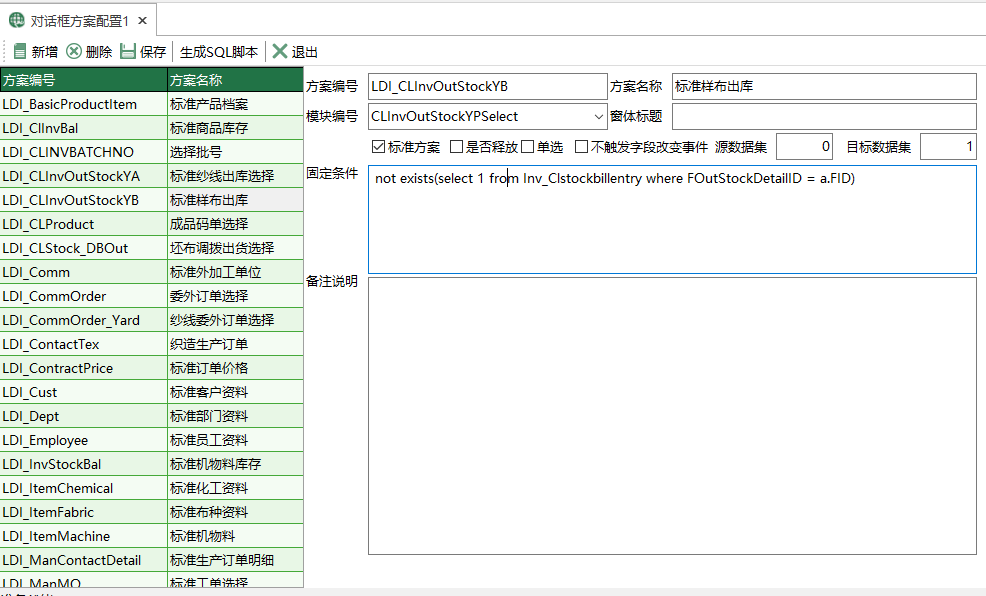Select the LDI_CLINVBATCHNO row
This screenshot has width=986, height=596.
click(152, 152)
